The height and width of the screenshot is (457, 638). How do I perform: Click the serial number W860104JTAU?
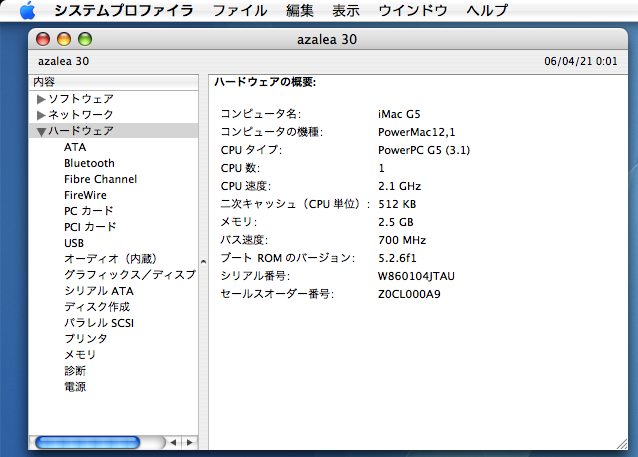[416, 276]
